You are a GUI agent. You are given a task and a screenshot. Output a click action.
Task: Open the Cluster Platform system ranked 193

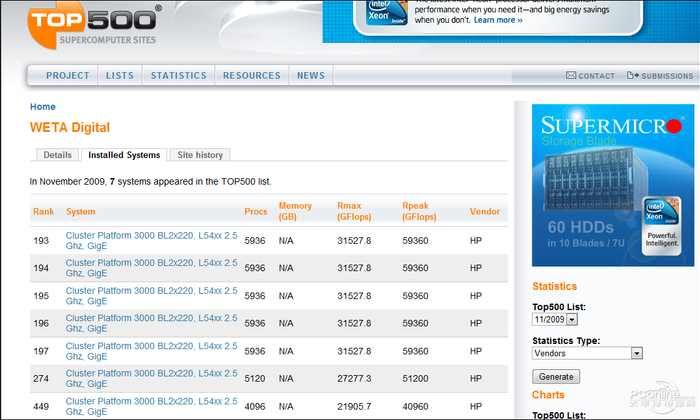pos(151,241)
